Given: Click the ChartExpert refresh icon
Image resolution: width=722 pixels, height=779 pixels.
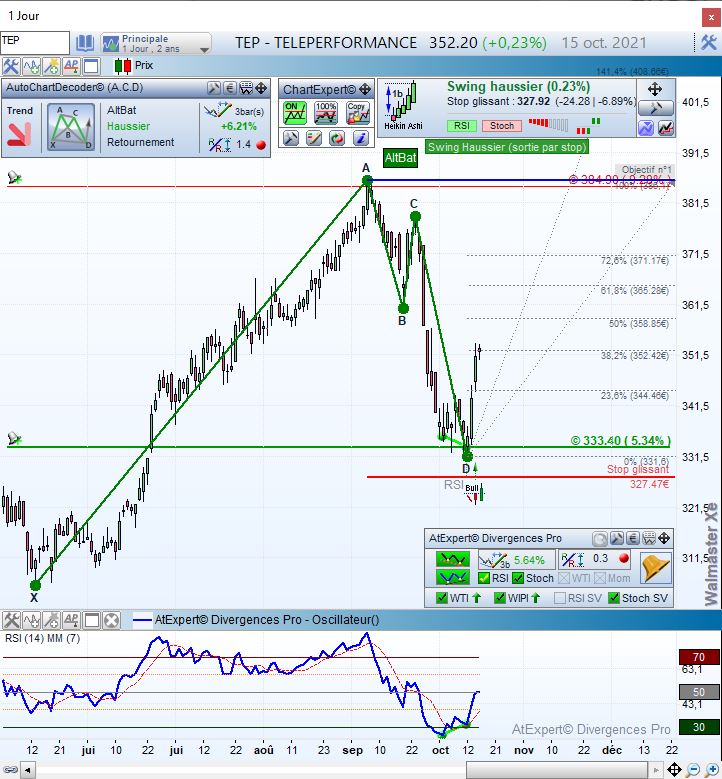Looking at the screenshot, I should [337, 138].
